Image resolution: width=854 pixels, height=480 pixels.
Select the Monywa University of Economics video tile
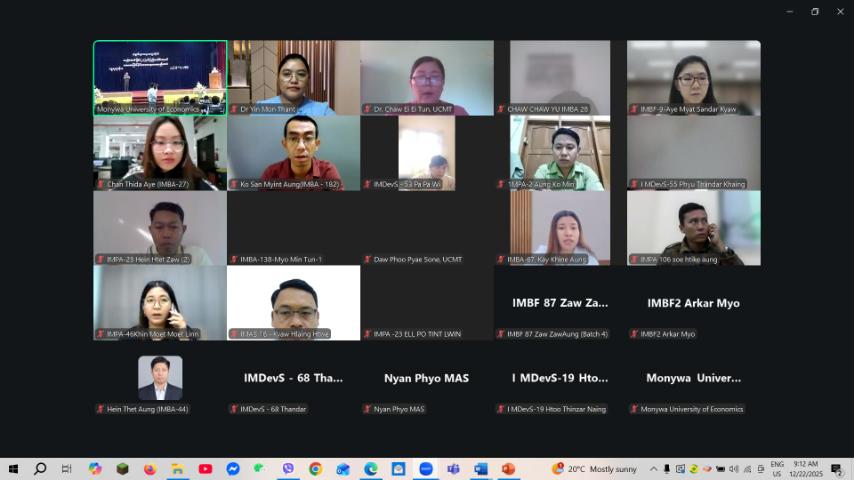point(160,77)
